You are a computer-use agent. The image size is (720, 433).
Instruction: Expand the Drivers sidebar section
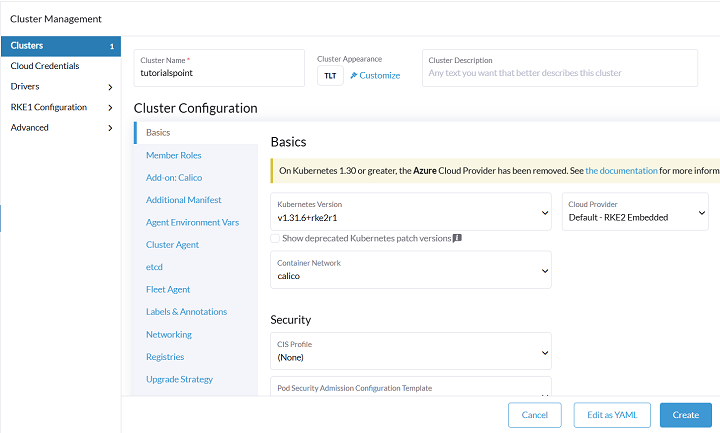(109, 87)
